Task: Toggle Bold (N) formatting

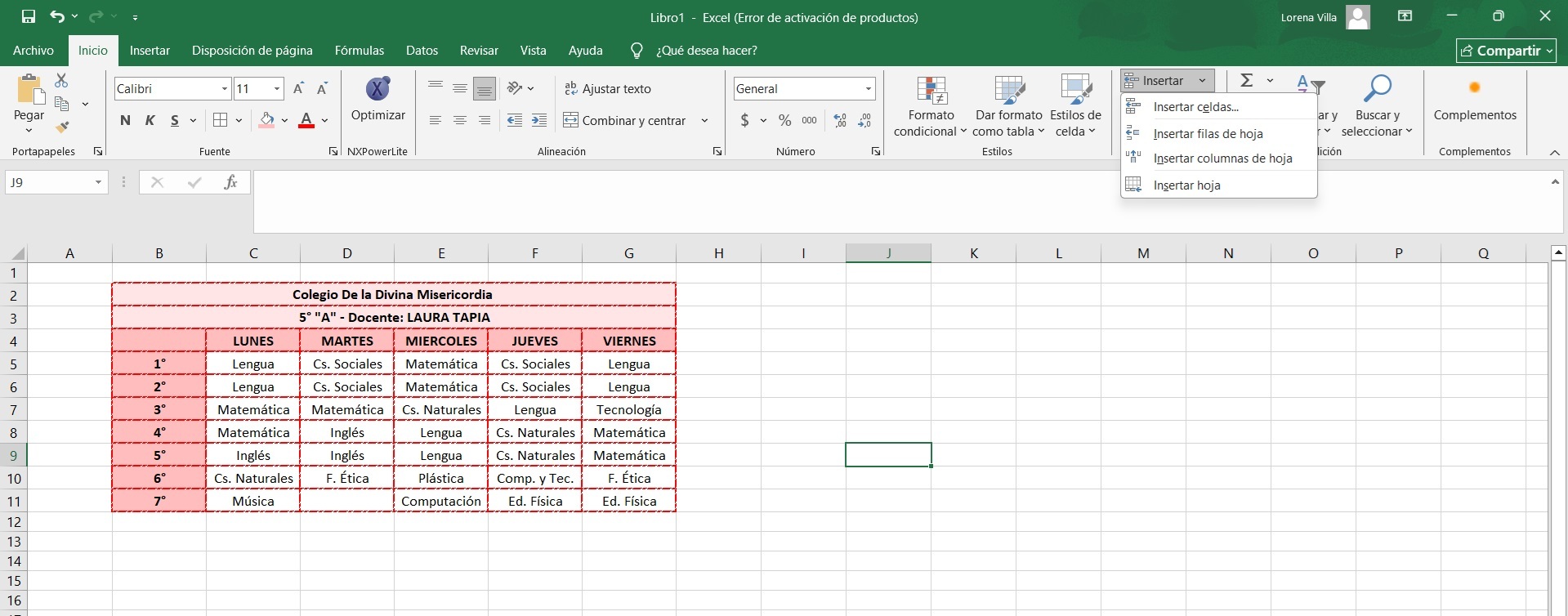Action: click(x=125, y=120)
